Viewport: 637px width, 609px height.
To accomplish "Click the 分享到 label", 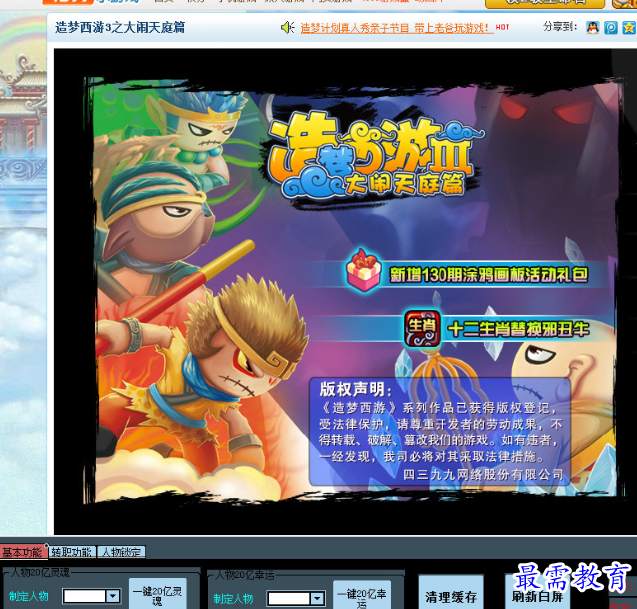I will (560, 27).
